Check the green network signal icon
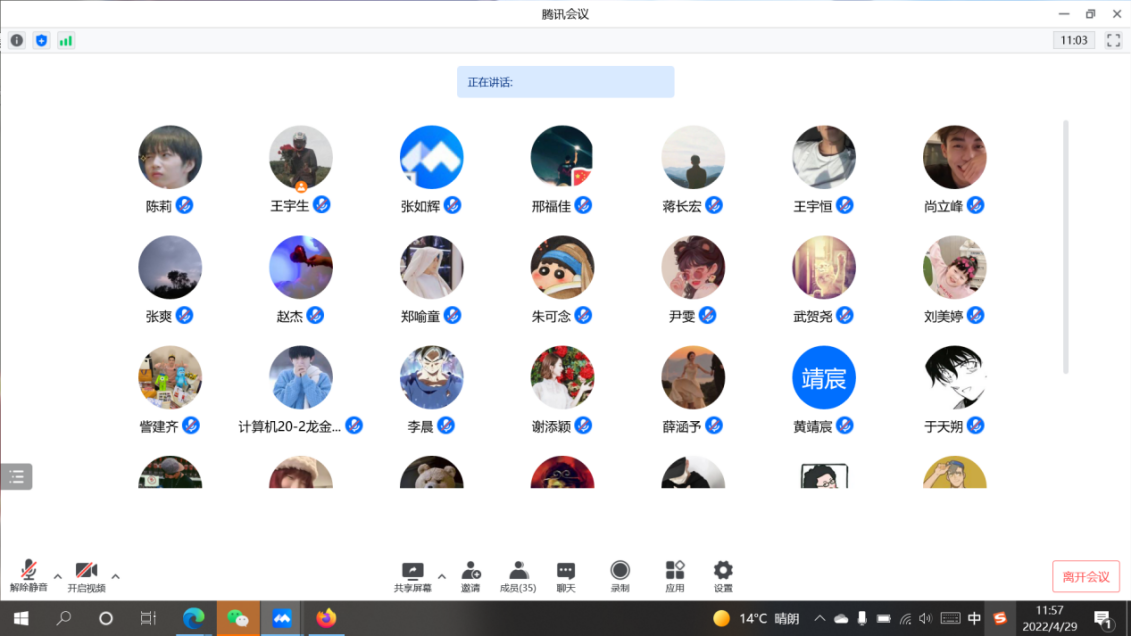 66,41
